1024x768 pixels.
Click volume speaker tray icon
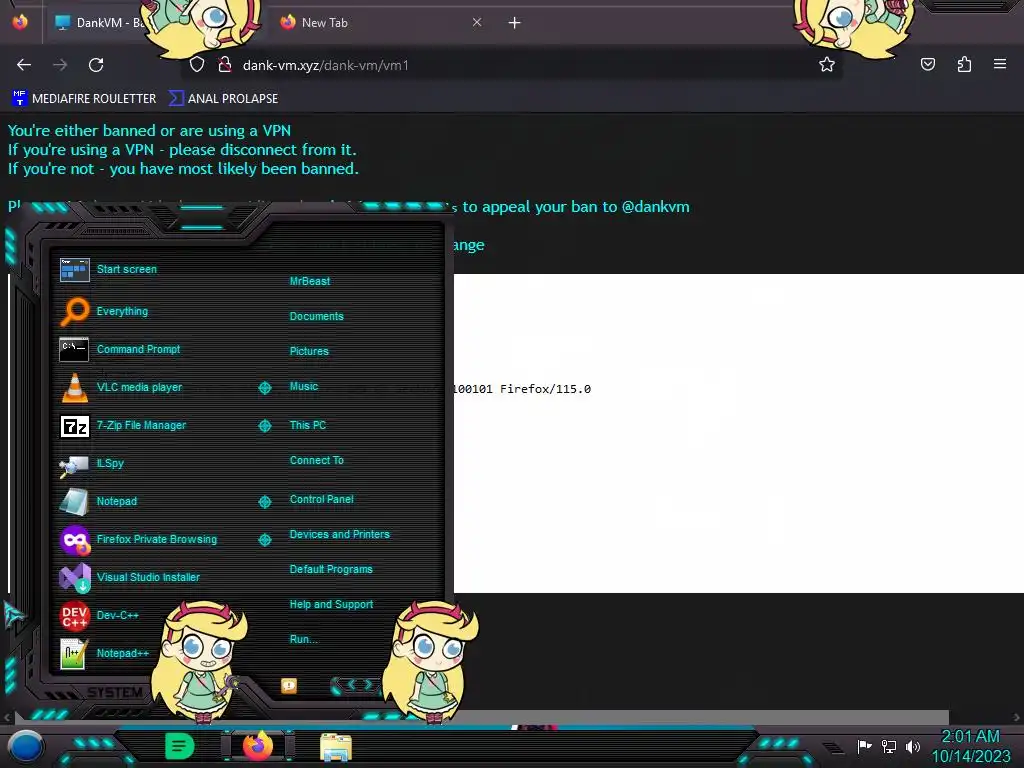[x=912, y=746]
